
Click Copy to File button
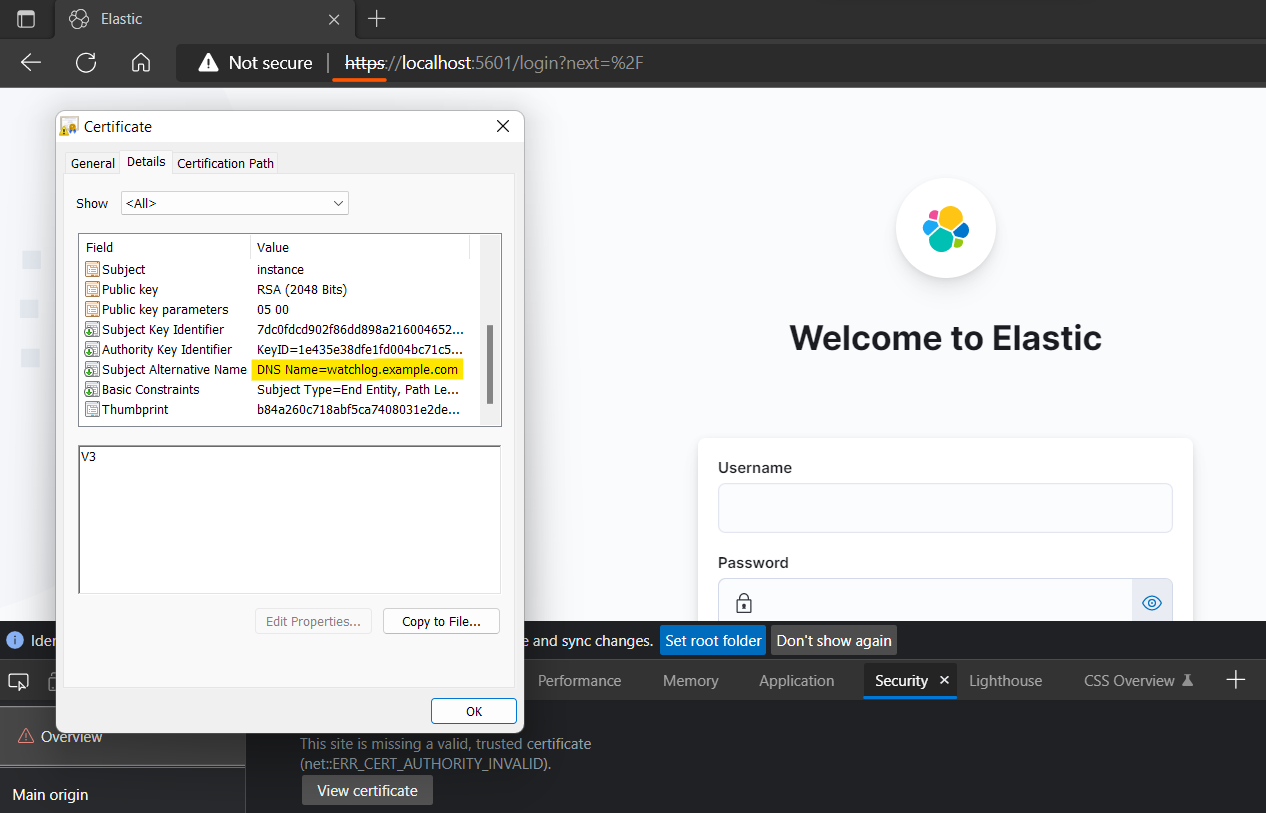click(x=441, y=621)
